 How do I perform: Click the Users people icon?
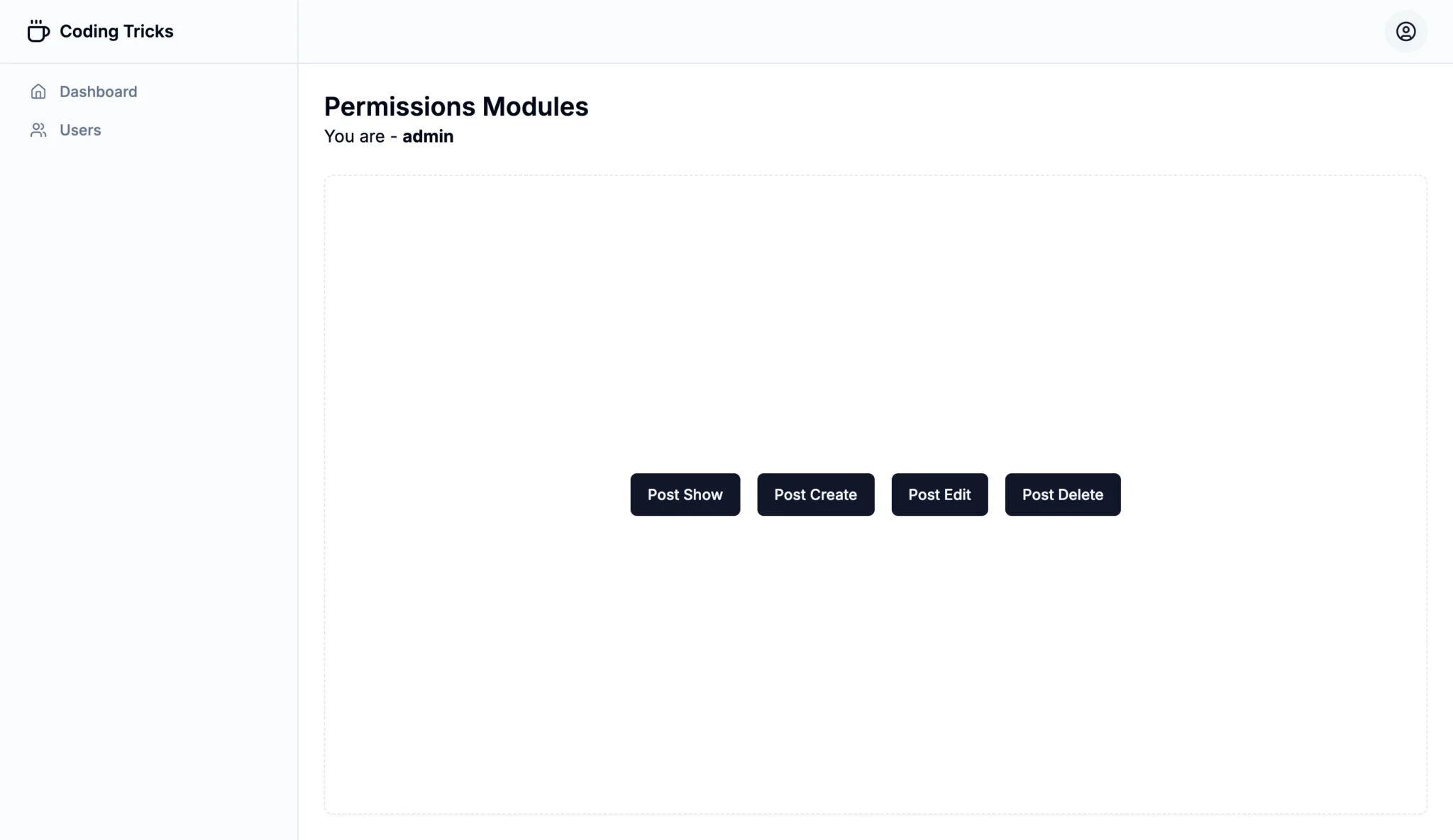coord(37,130)
